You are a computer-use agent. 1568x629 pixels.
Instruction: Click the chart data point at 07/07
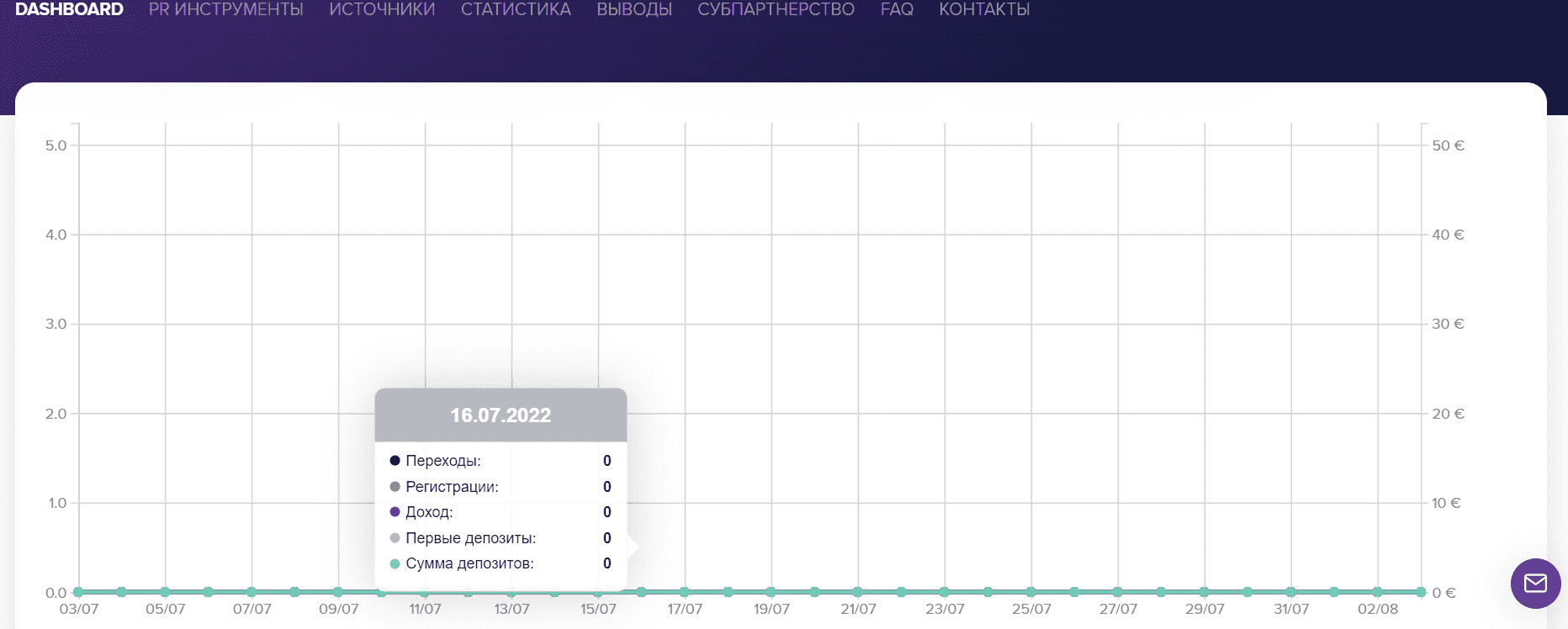(252, 592)
